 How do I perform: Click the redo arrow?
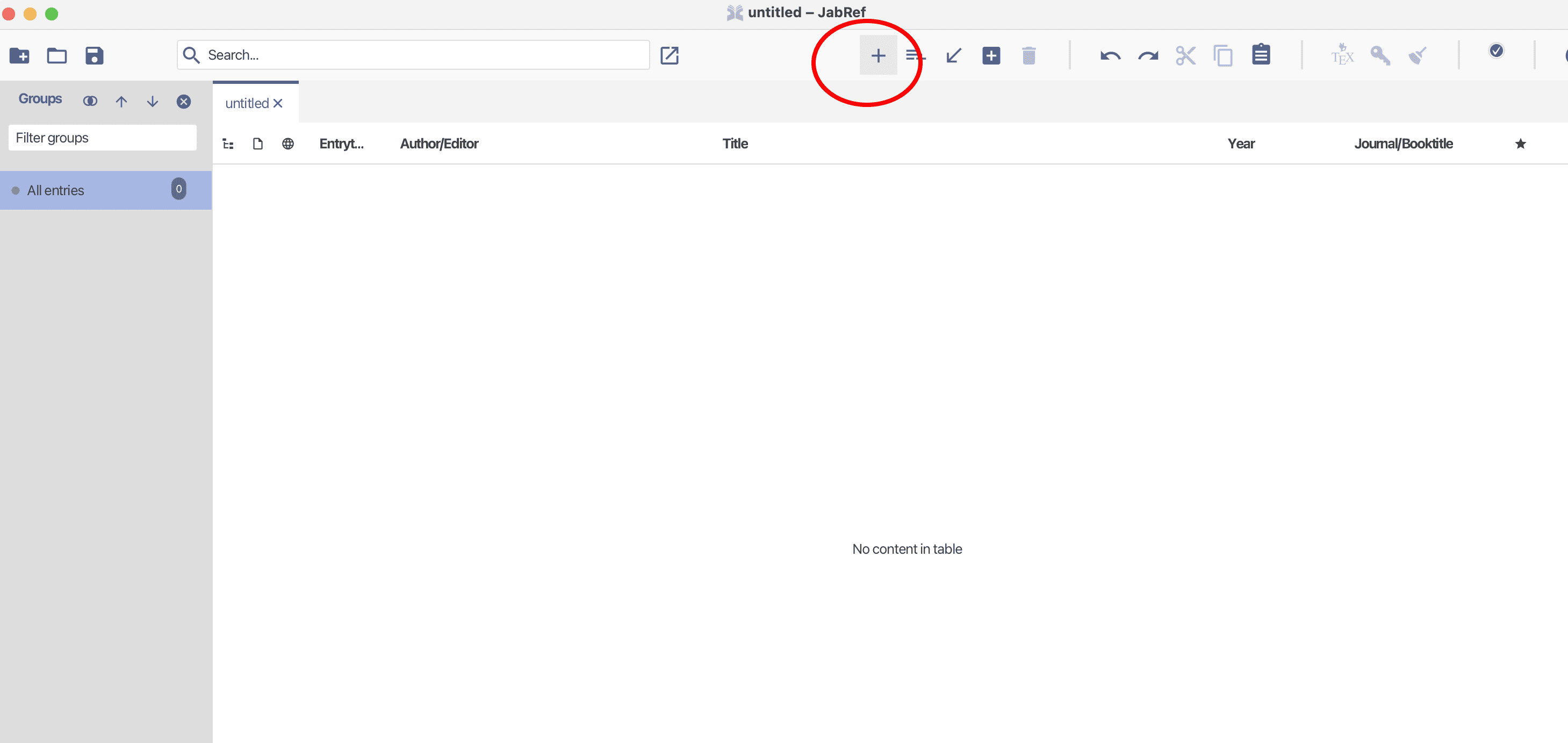tap(1147, 55)
